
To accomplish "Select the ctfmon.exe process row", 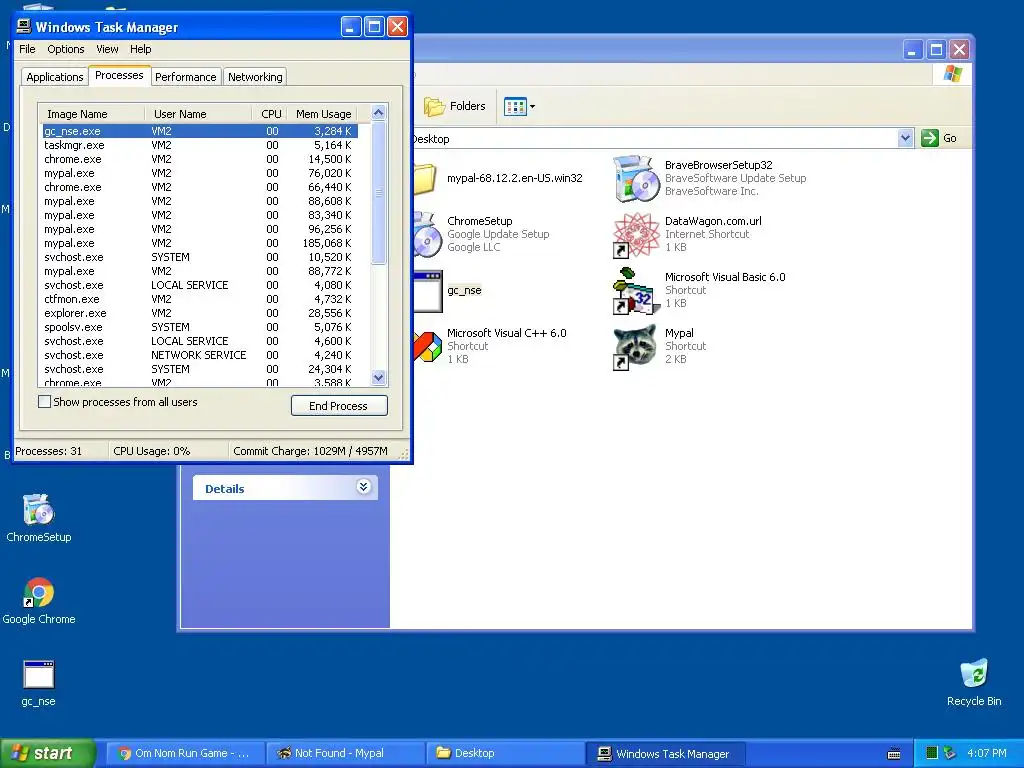I will 200,299.
